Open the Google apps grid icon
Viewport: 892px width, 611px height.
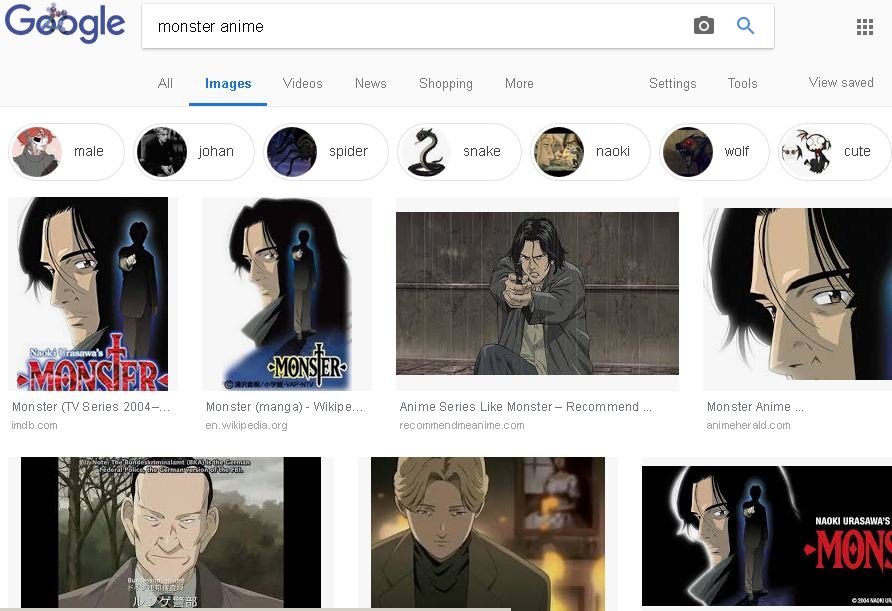(x=865, y=27)
